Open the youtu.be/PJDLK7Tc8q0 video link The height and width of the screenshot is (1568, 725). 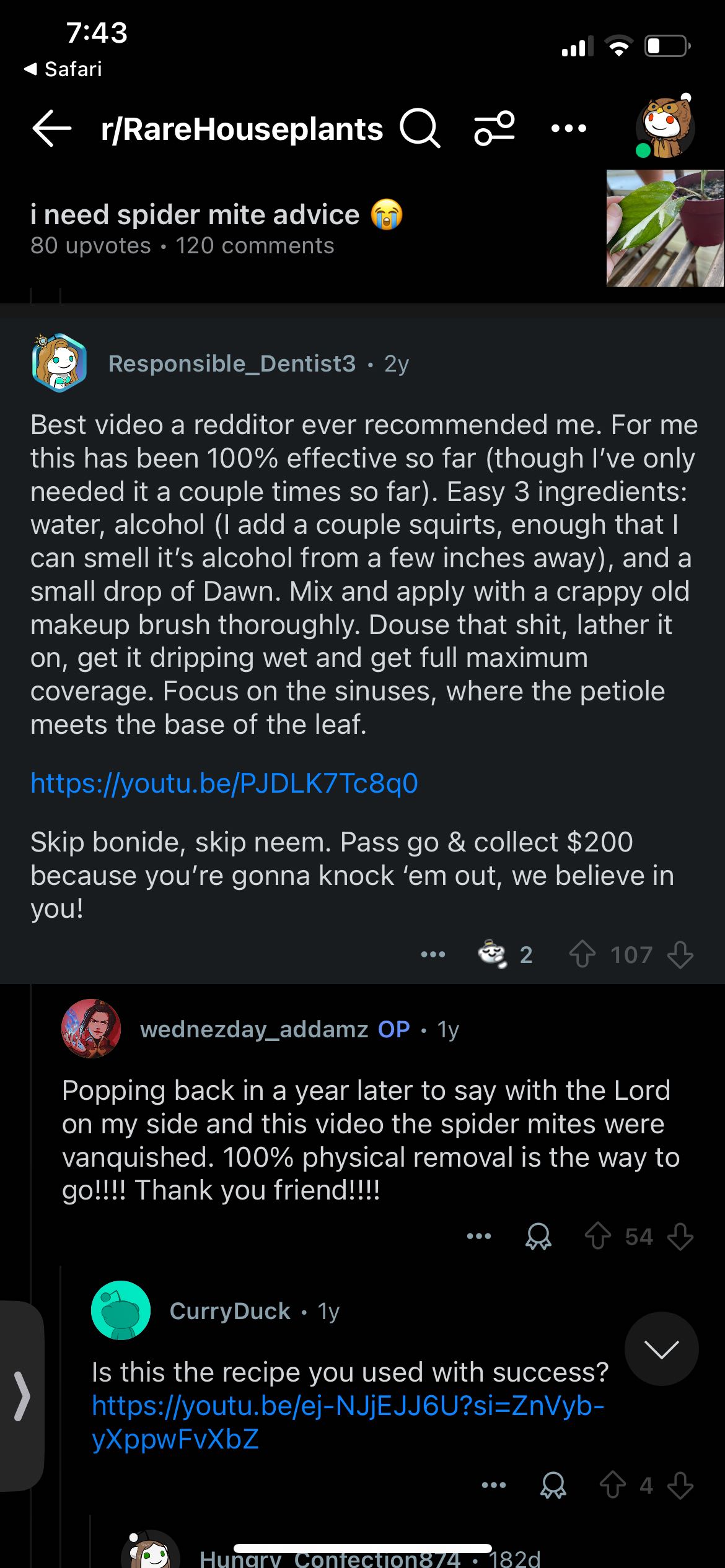[224, 783]
